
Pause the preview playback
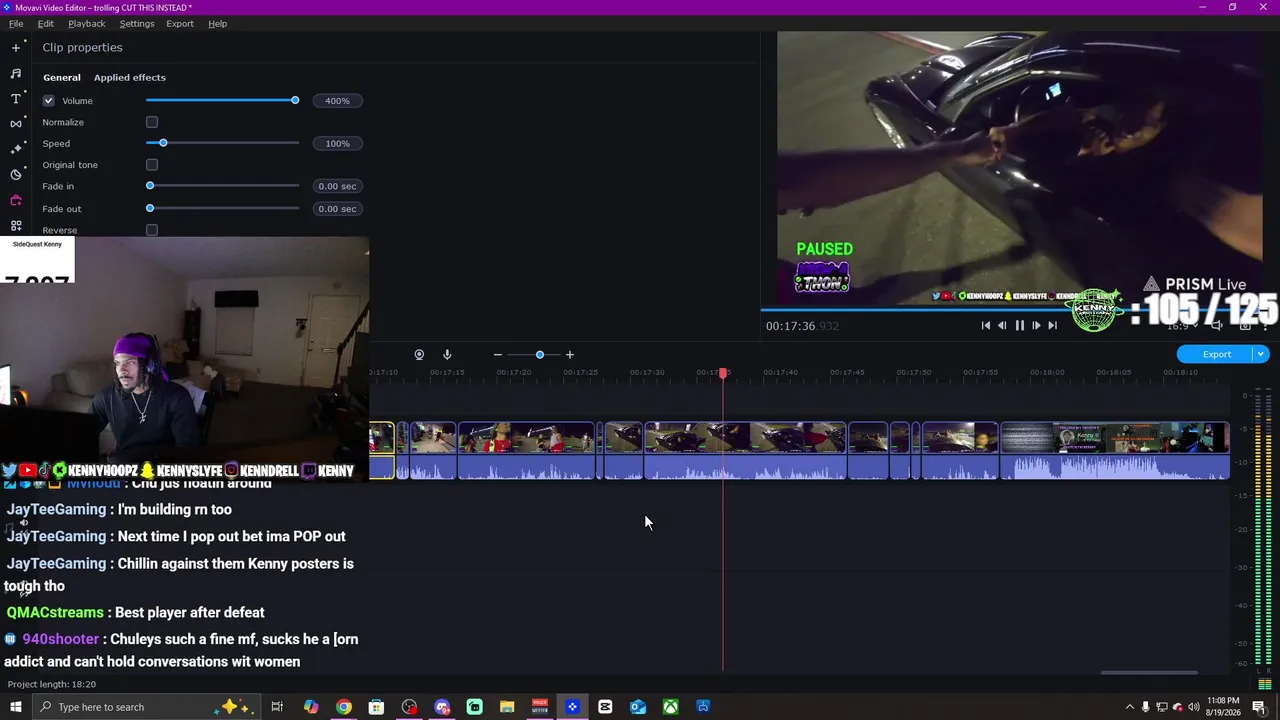(1019, 325)
